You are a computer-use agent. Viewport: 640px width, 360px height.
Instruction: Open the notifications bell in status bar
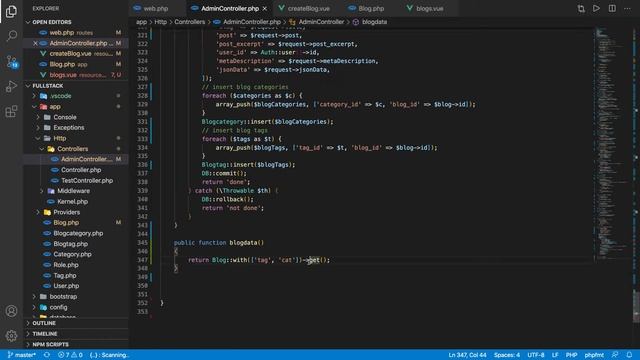point(629,355)
